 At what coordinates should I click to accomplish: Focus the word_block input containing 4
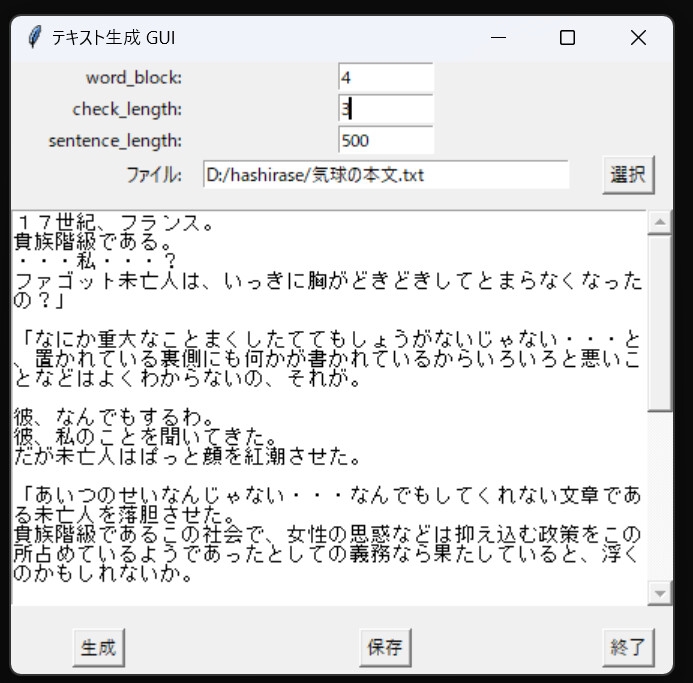386,78
